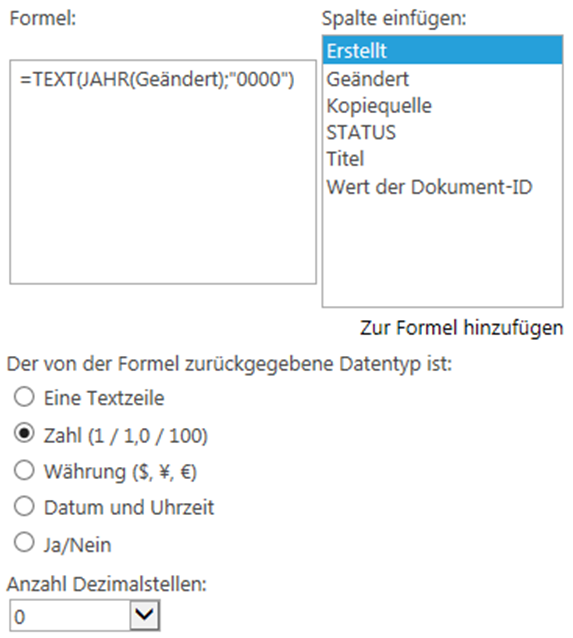Select the Eine Textzeile radio button
The image size is (573, 638).
(x=24, y=397)
